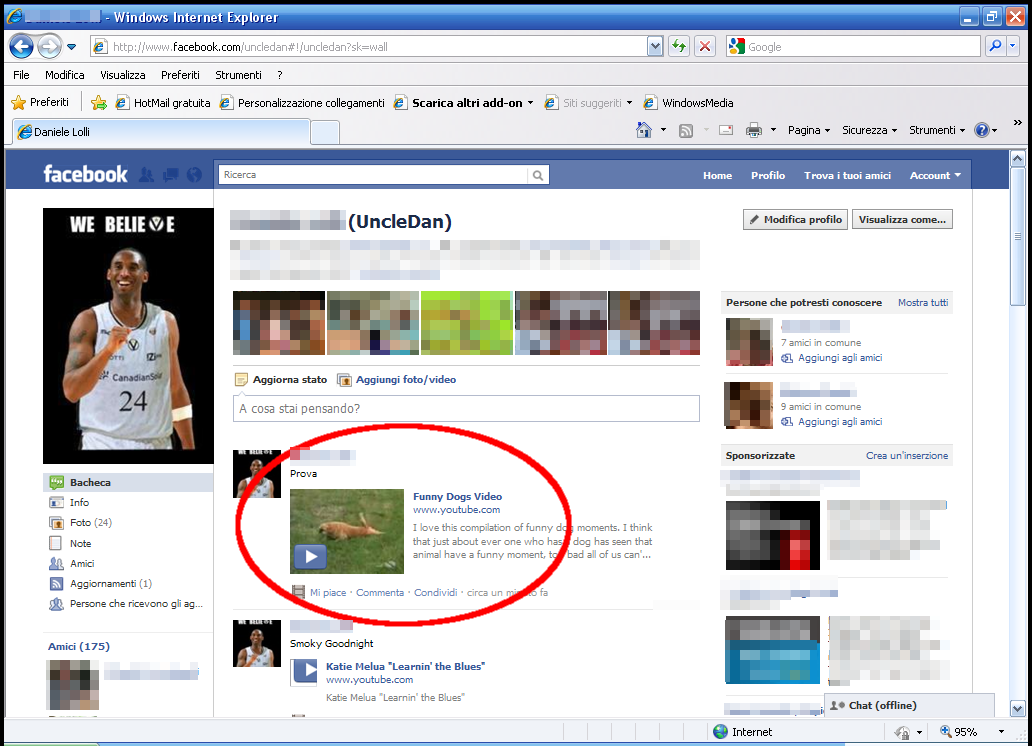Open the Bacheca section in the sidebar
Viewport: 1032px width, 746px height.
[x=128, y=483]
